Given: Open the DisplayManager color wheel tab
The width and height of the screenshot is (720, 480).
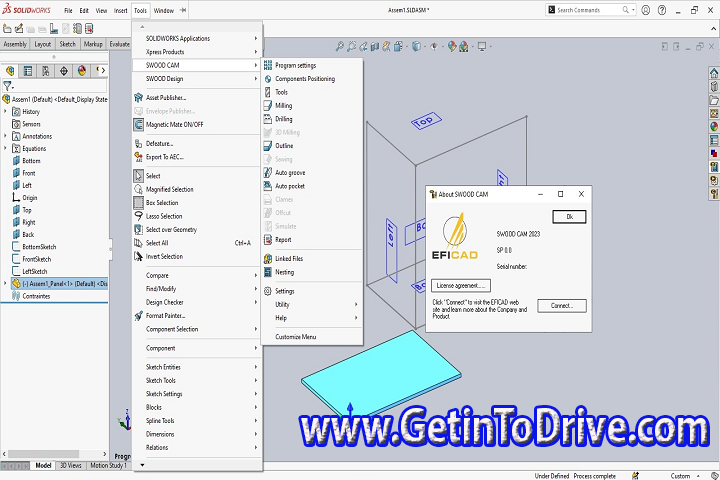Looking at the screenshot, I should click(x=82, y=71).
